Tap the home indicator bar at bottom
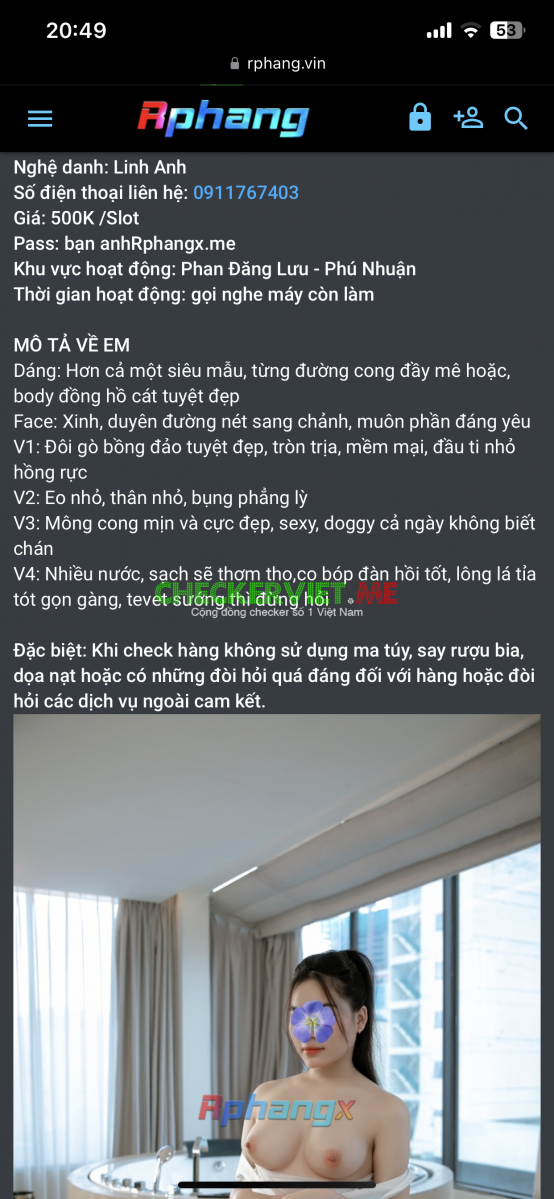554x1199 pixels. point(277,1185)
